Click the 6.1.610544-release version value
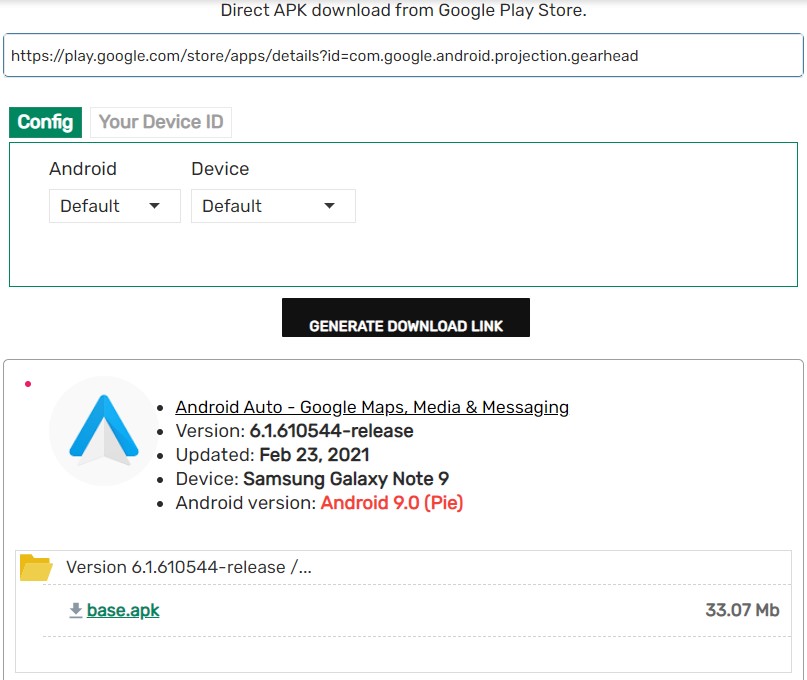Viewport: 807px width, 680px height. point(331,431)
